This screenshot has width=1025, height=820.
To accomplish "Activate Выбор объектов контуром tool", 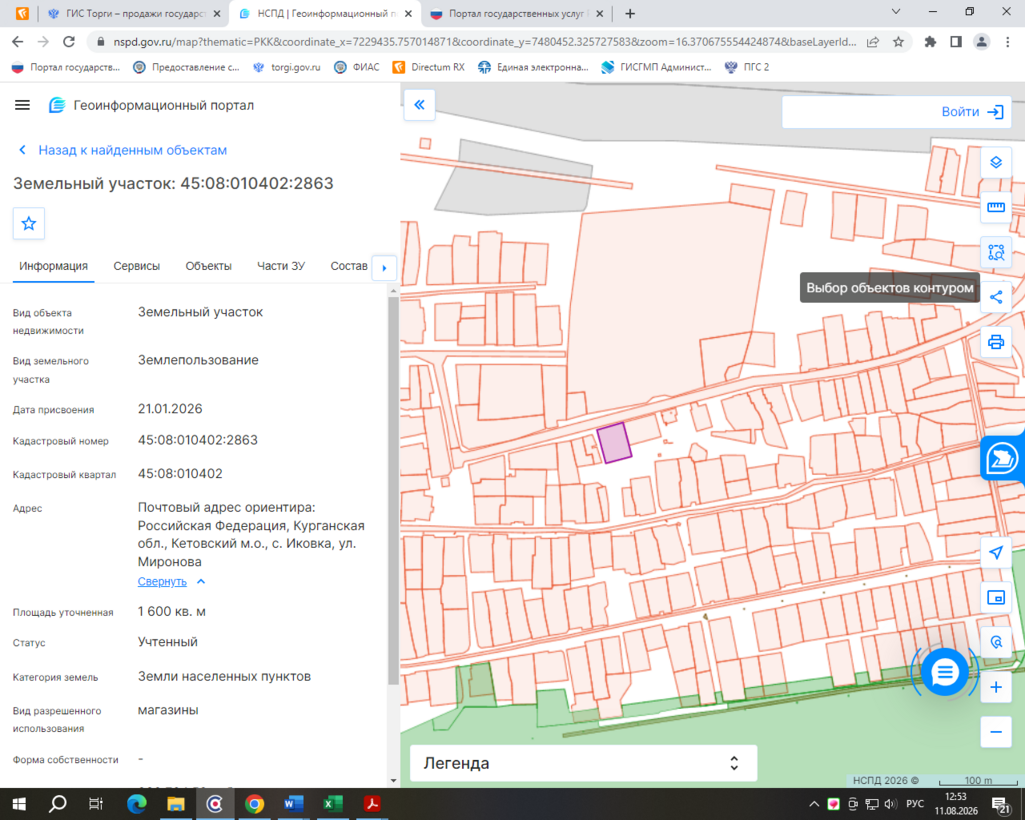I will coord(996,252).
